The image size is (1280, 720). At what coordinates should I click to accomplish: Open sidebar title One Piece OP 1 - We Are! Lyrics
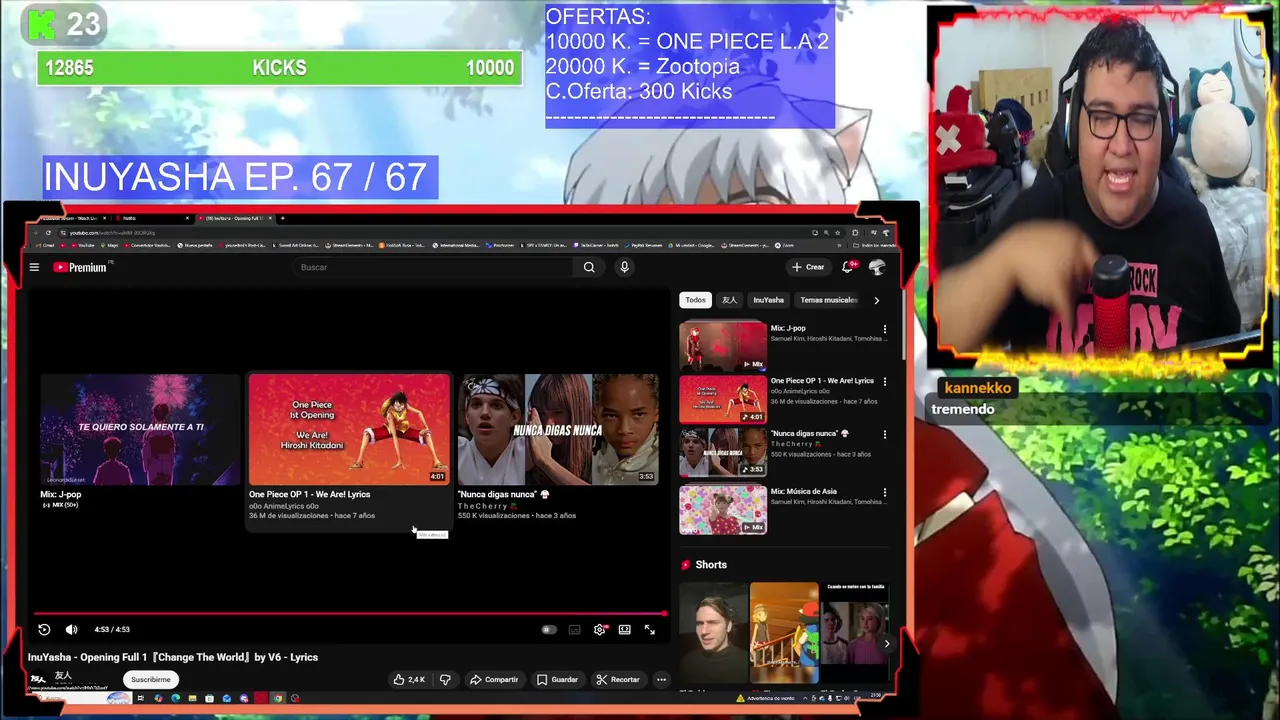point(822,381)
